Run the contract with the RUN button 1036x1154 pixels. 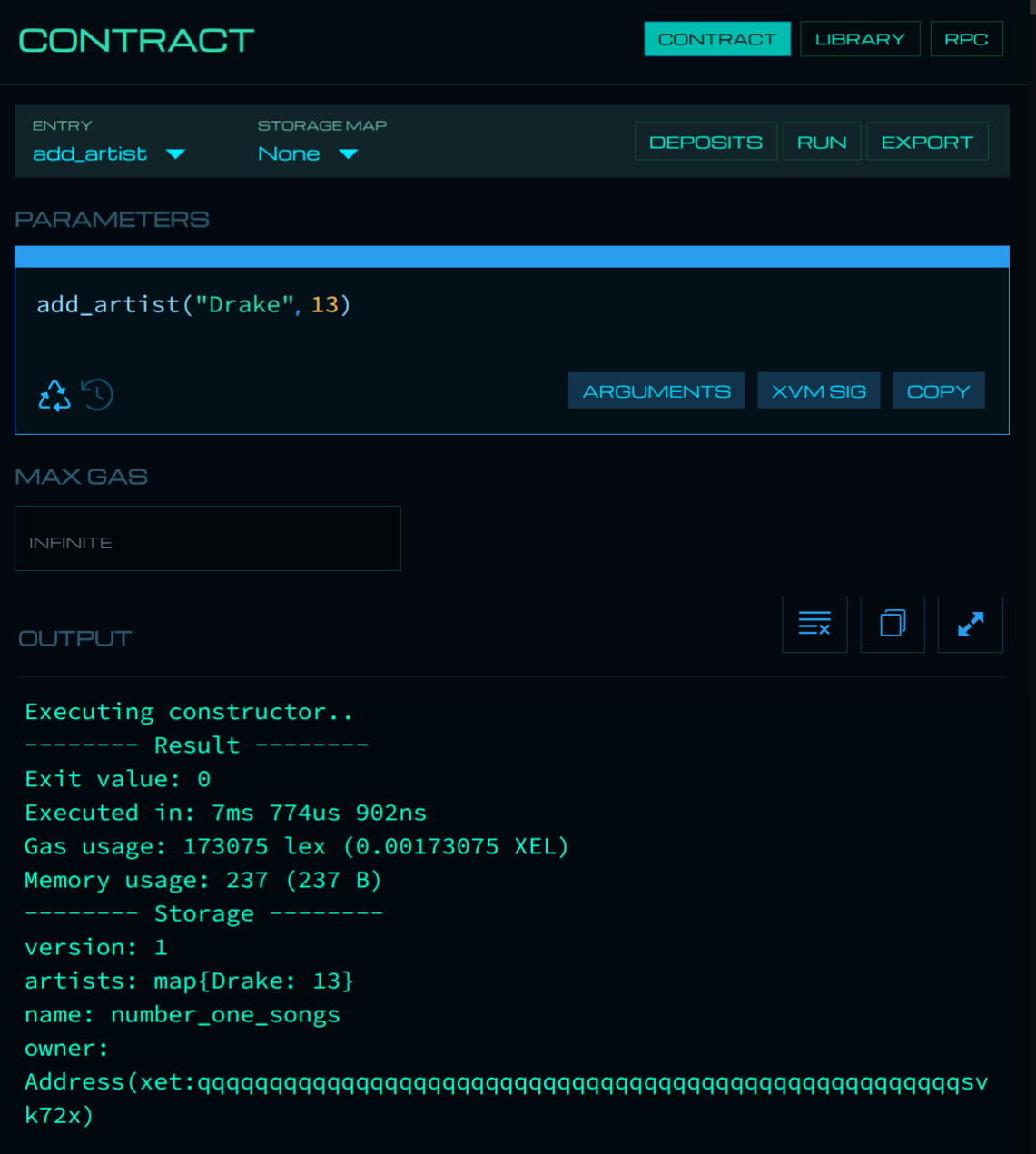coord(822,142)
